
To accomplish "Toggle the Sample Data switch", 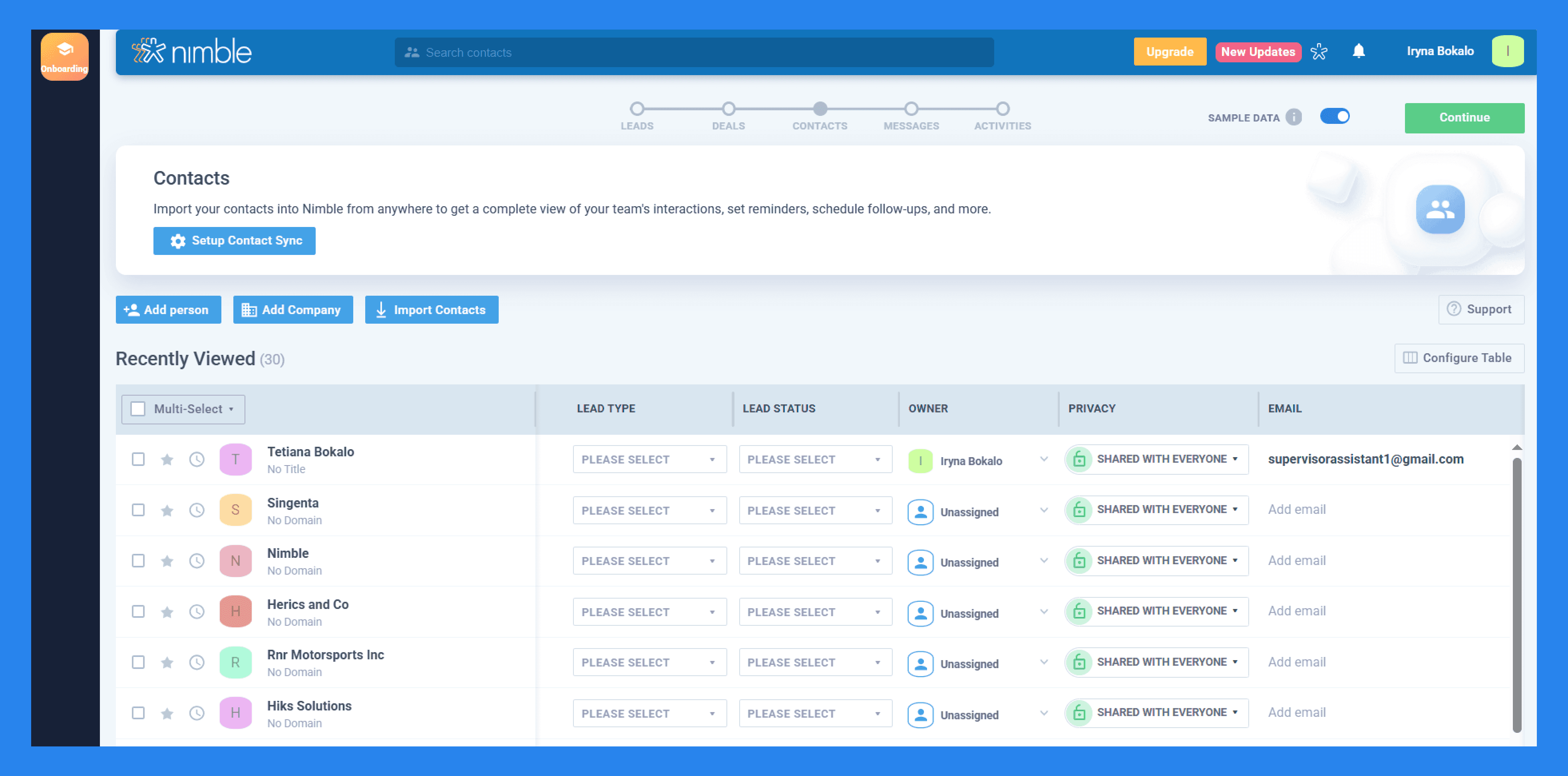I will click(x=1334, y=116).
